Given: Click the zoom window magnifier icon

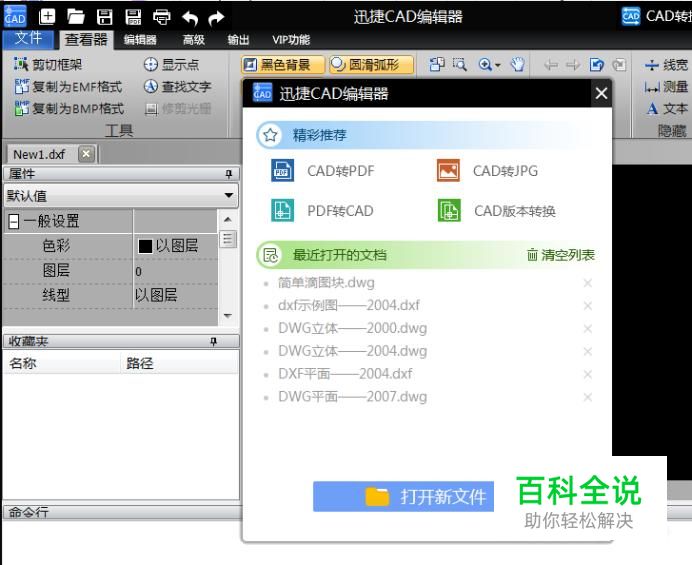Looking at the screenshot, I should (459, 65).
